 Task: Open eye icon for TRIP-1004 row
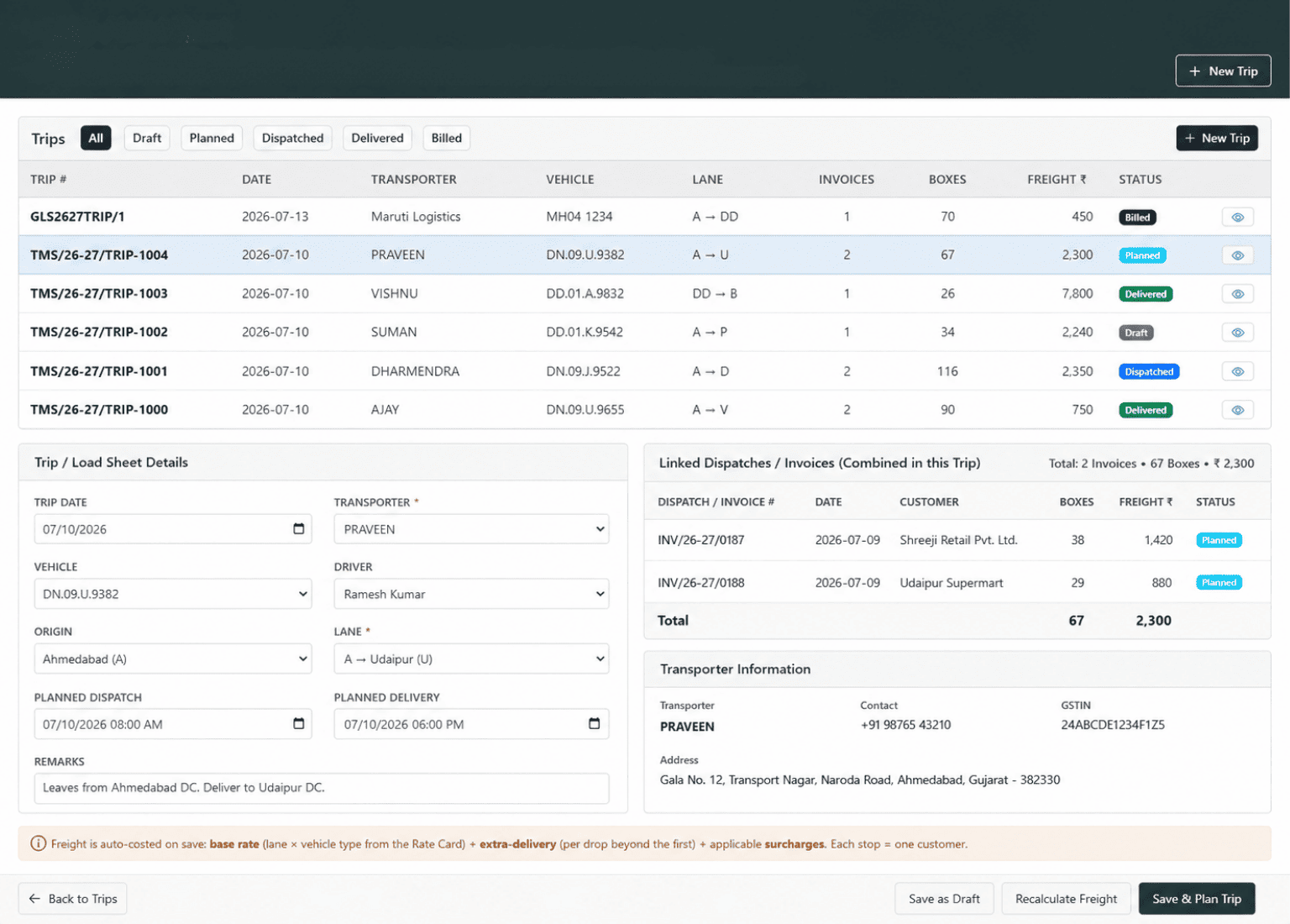coord(1237,255)
